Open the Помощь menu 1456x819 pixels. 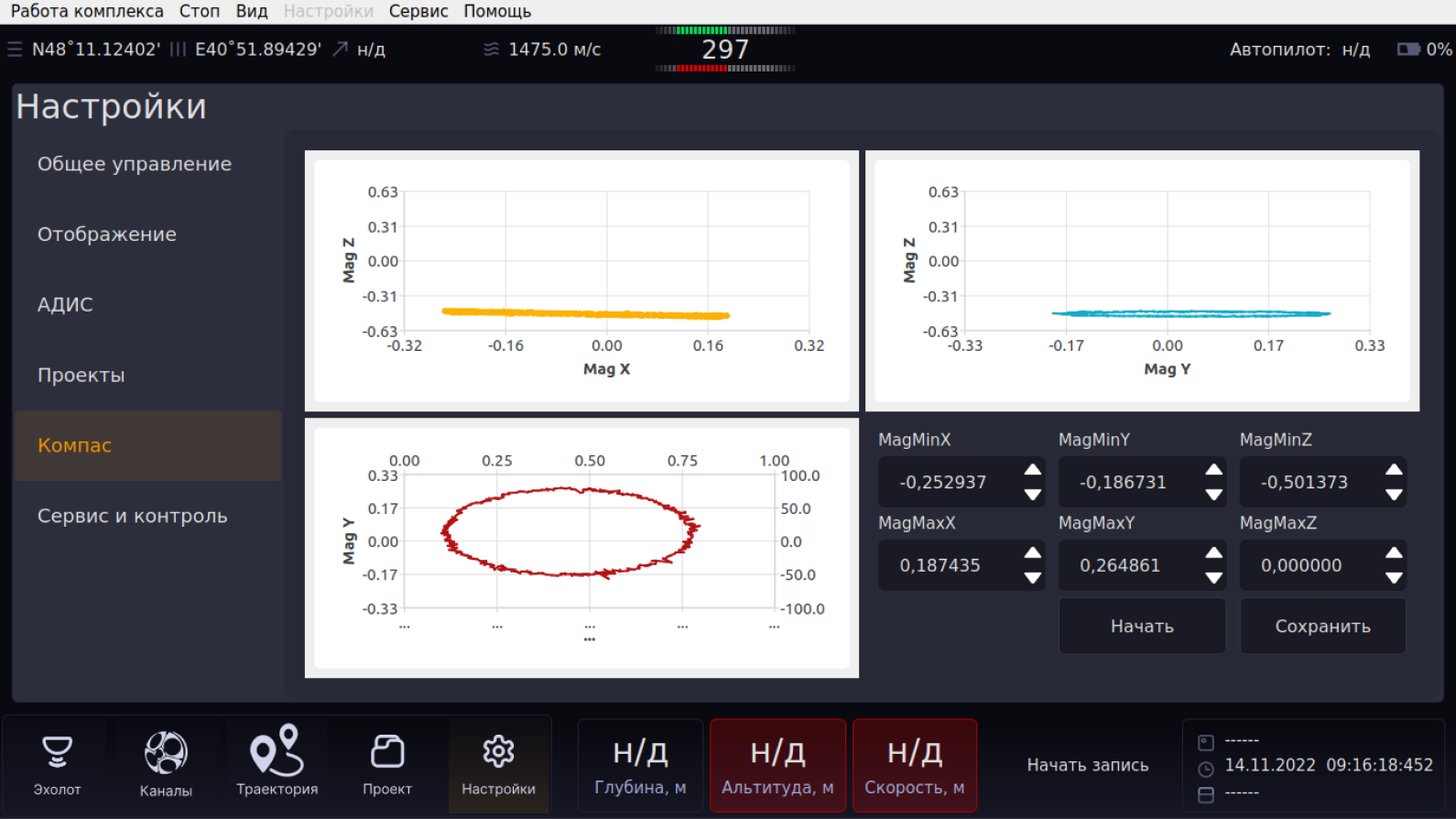tap(497, 12)
